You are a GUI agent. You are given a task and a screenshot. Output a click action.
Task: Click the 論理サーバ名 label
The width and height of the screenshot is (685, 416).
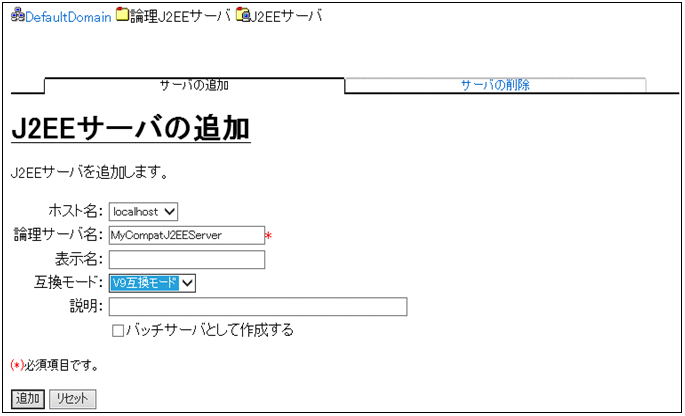58,235
